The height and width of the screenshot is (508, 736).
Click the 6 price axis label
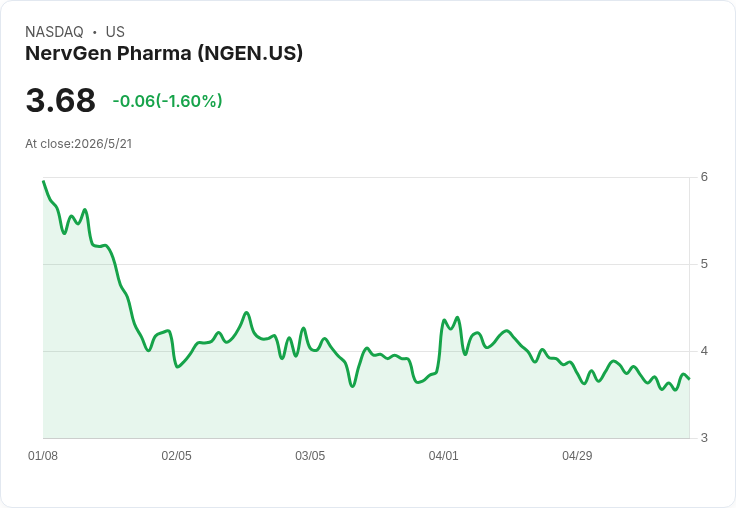[704, 177]
